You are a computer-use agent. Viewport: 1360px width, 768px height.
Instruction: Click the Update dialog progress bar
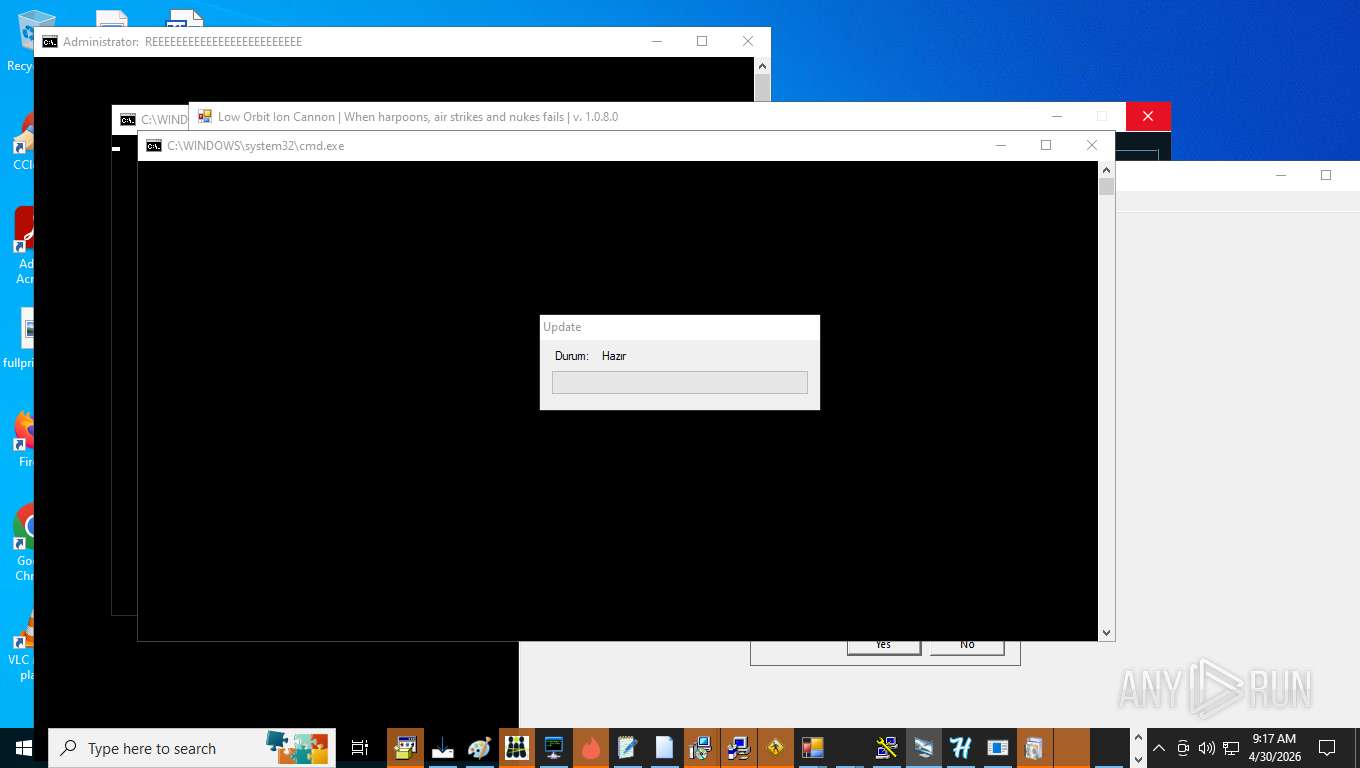coord(680,382)
